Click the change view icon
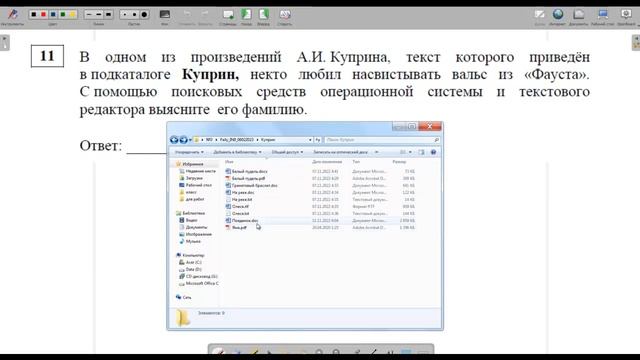Screen dimensions: 640x360 [x=403, y=152]
